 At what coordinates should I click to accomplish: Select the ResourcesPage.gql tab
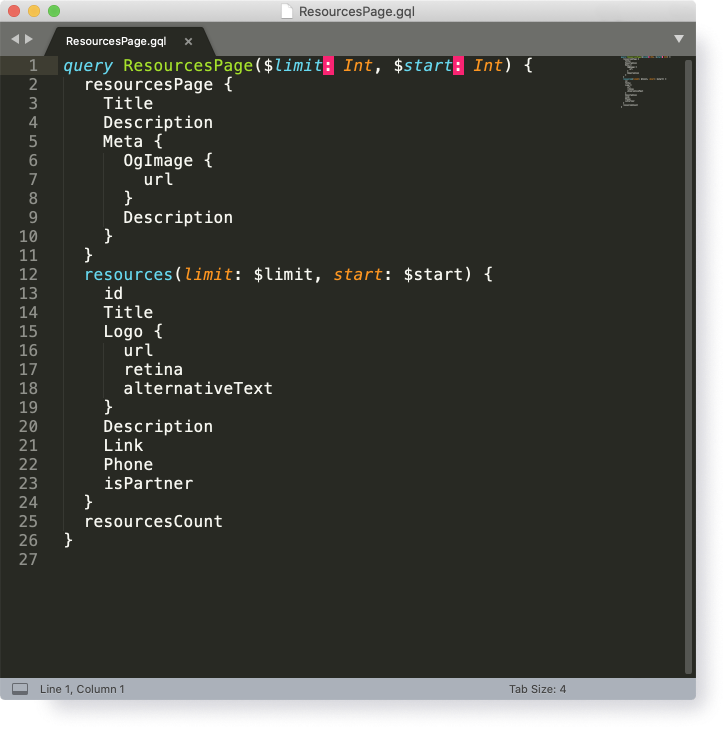point(116,41)
